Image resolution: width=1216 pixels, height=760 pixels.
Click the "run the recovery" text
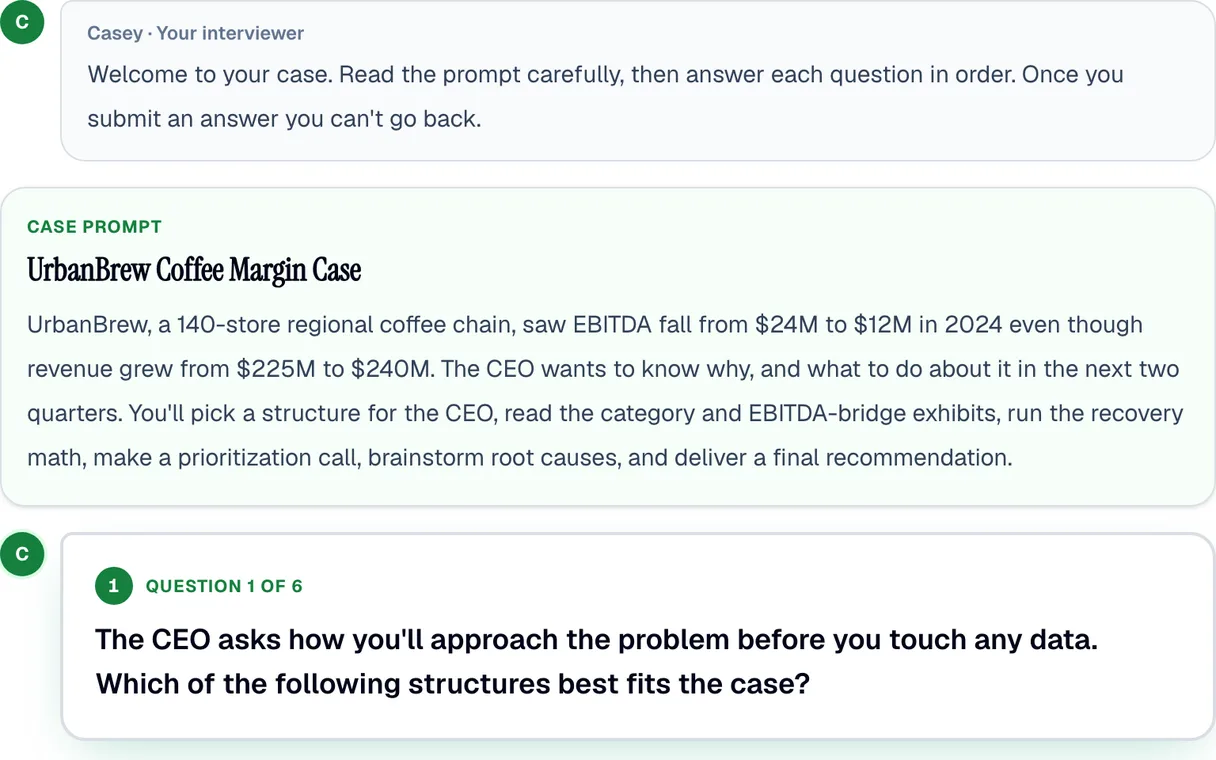(x=1097, y=413)
